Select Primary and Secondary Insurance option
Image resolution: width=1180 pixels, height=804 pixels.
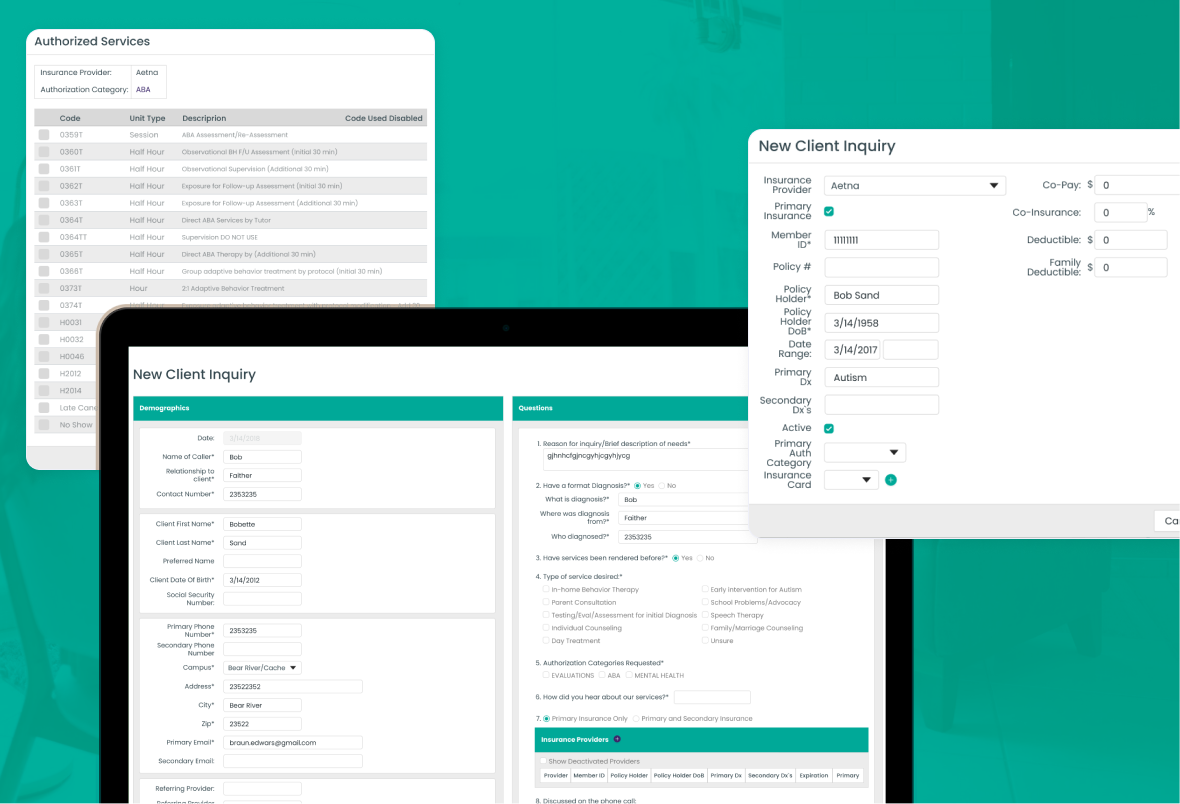(x=636, y=718)
